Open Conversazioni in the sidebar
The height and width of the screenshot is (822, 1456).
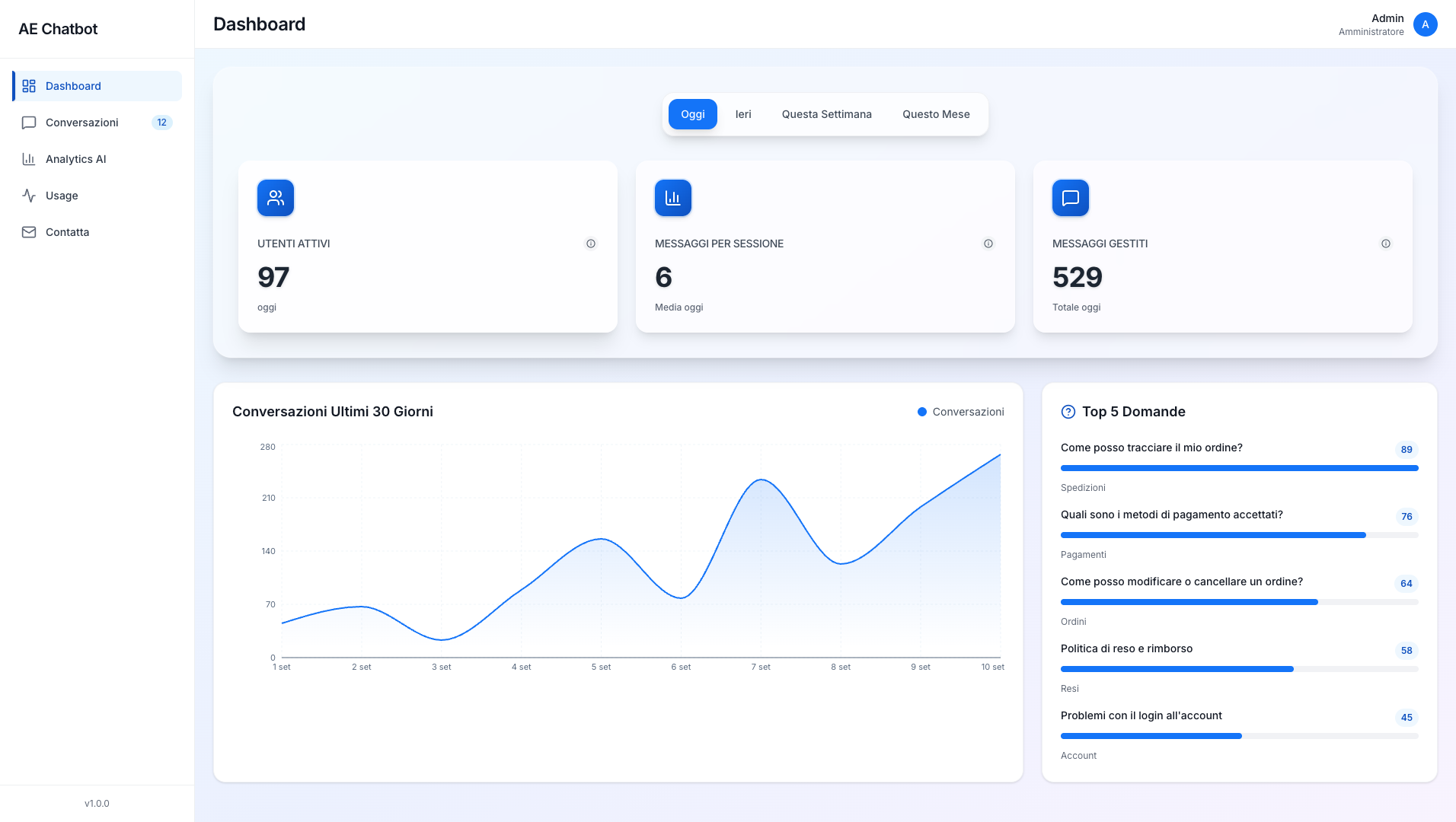[x=82, y=123]
